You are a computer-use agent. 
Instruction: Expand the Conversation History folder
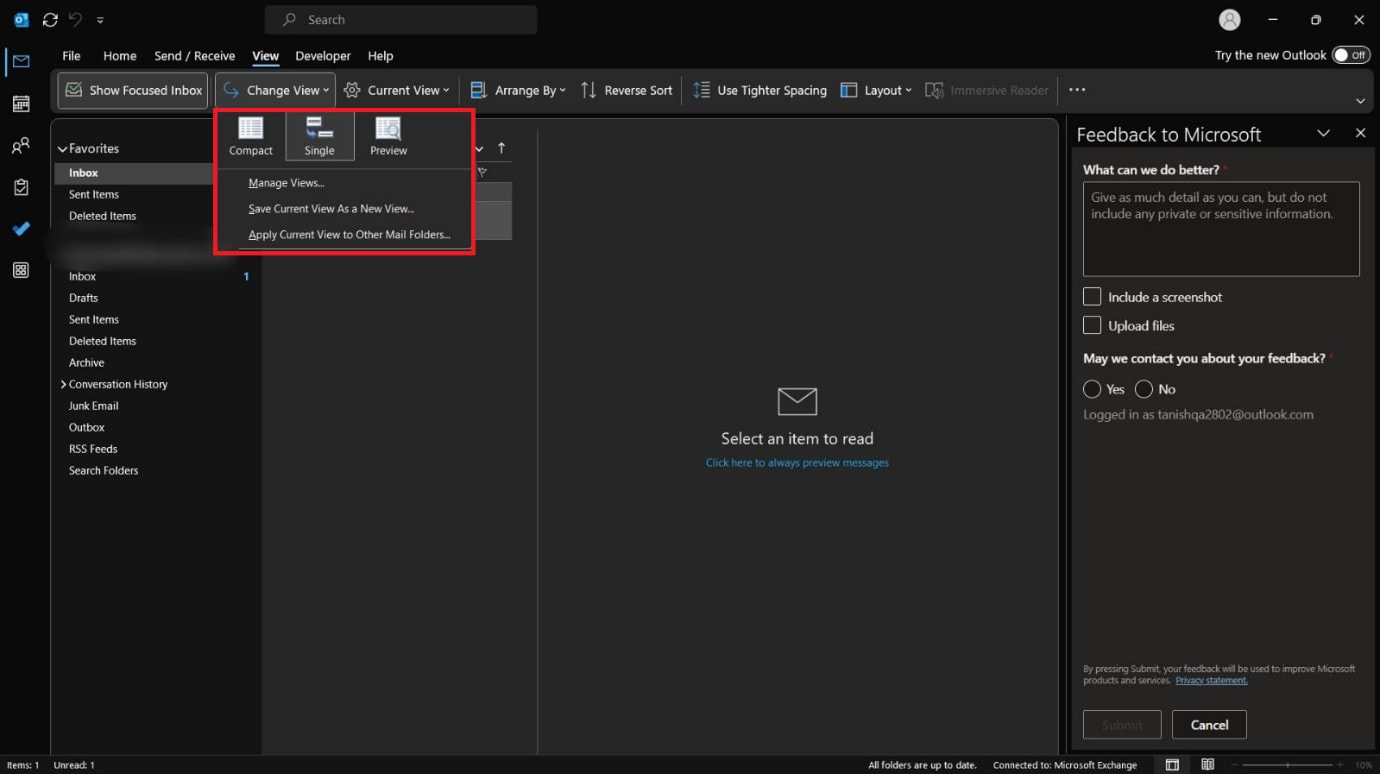tap(63, 384)
